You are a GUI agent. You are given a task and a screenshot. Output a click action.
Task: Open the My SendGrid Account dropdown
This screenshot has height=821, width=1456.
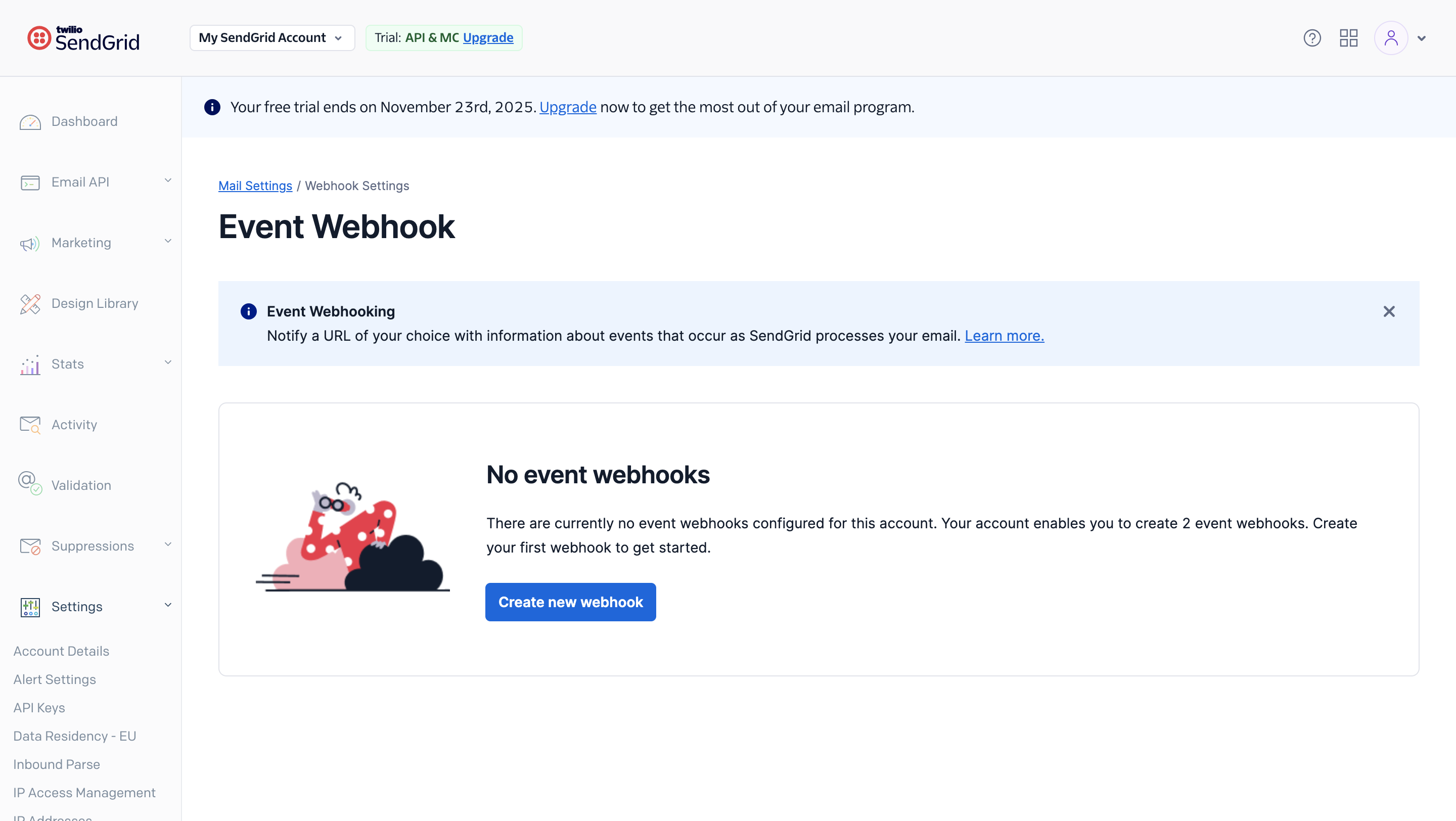coord(271,37)
